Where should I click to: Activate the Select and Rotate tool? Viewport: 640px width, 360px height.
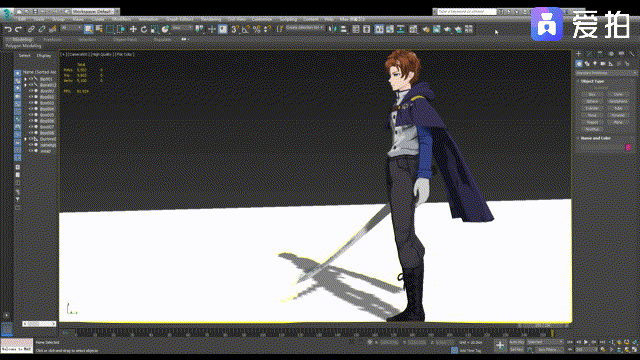click(x=144, y=29)
